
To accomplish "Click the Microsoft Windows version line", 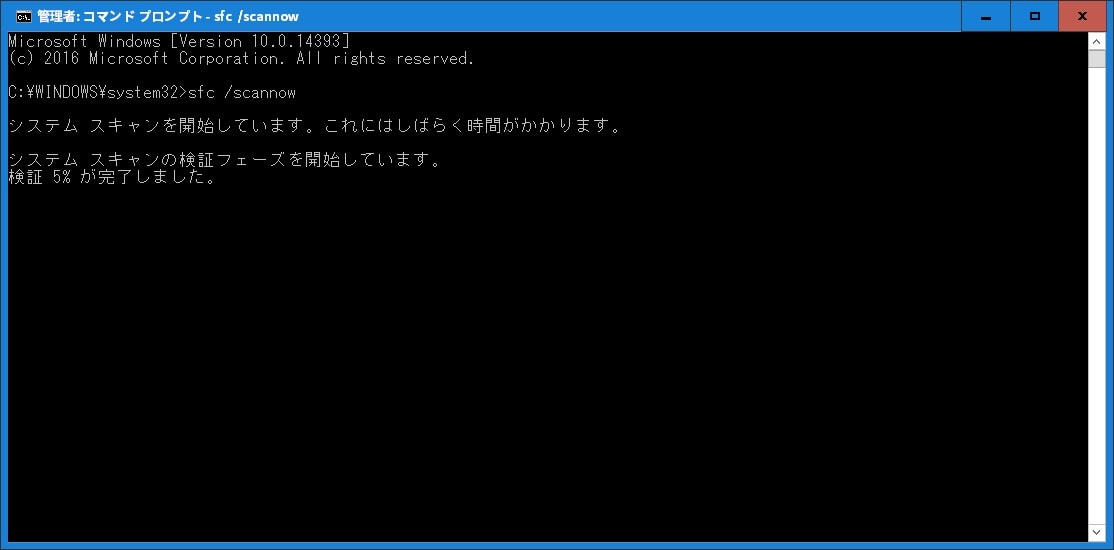I will pos(179,41).
